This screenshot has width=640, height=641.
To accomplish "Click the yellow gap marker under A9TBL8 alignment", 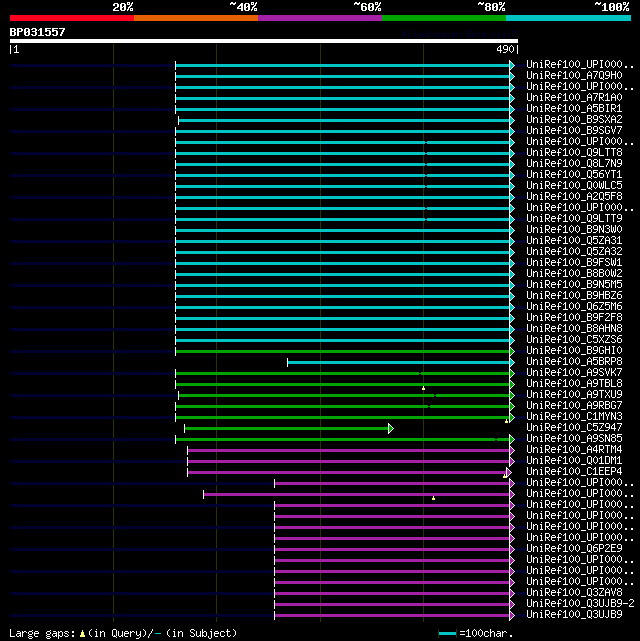I will tap(423, 388).
